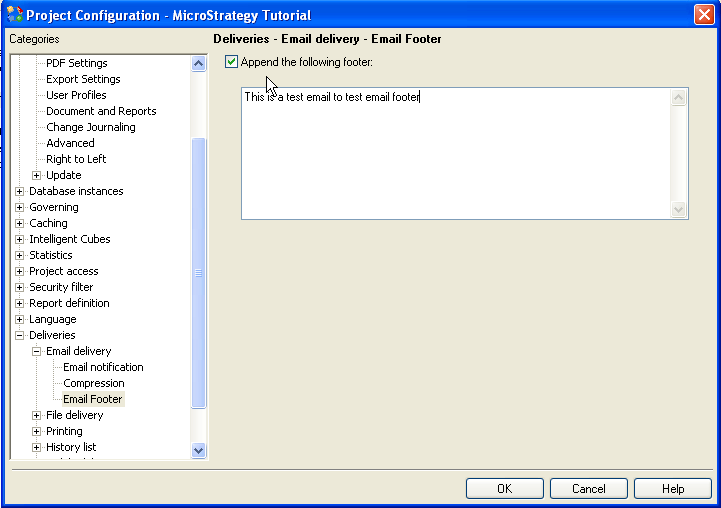This screenshot has height=508, width=721.
Task: Open User Profiles category
Action: pos(76,95)
